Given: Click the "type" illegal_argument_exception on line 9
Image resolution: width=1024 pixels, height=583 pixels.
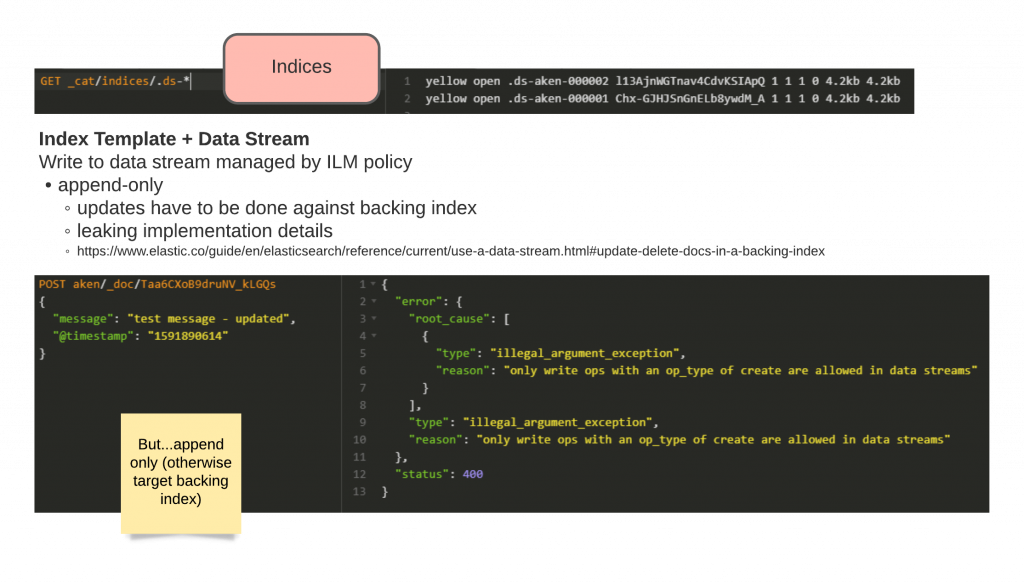Looking at the screenshot, I should pyautogui.click(x=534, y=422).
